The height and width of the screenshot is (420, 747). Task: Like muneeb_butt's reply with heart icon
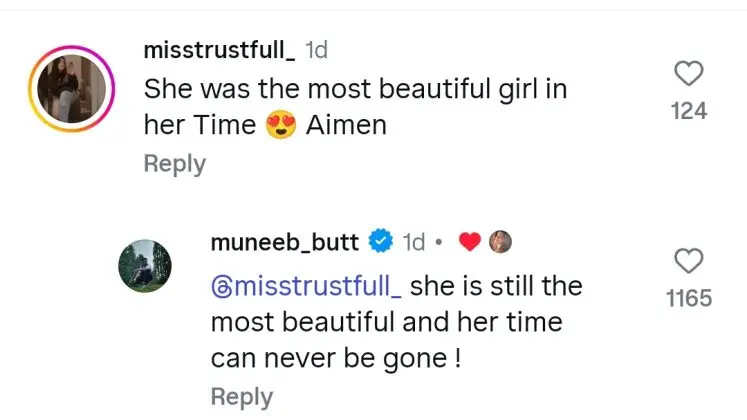(688, 261)
